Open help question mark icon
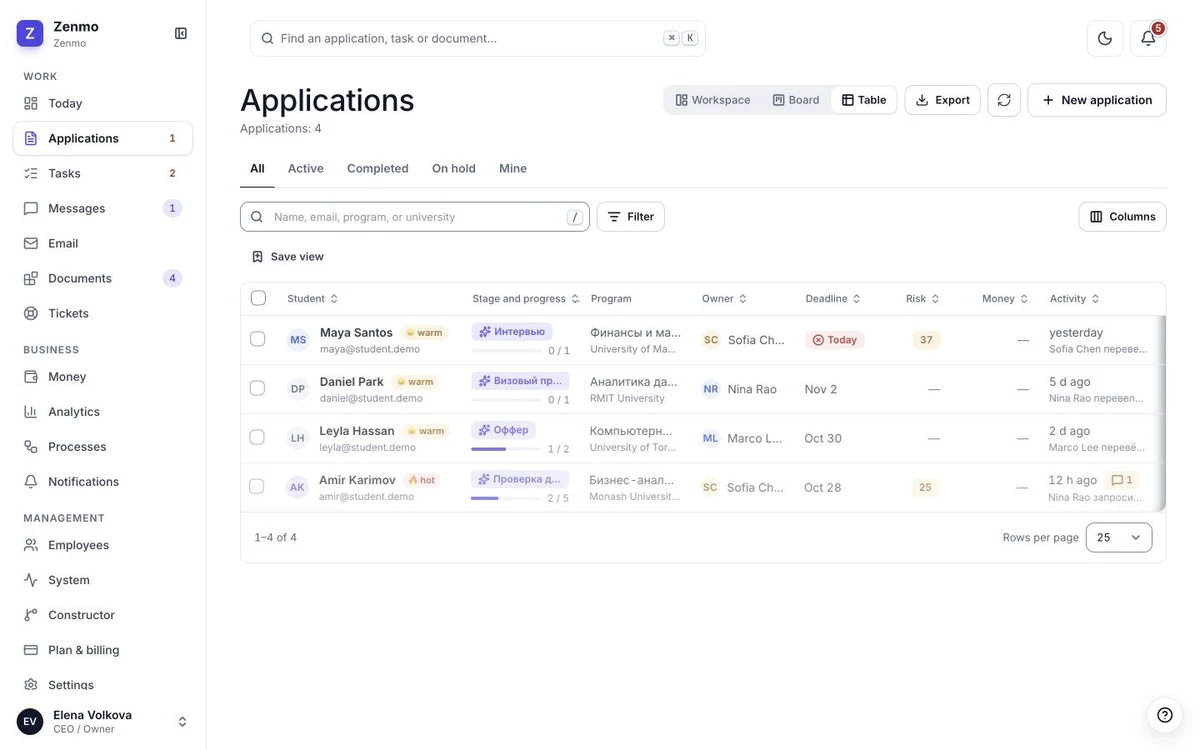Image resolution: width=1200 pixels, height=750 pixels. click(x=1165, y=715)
